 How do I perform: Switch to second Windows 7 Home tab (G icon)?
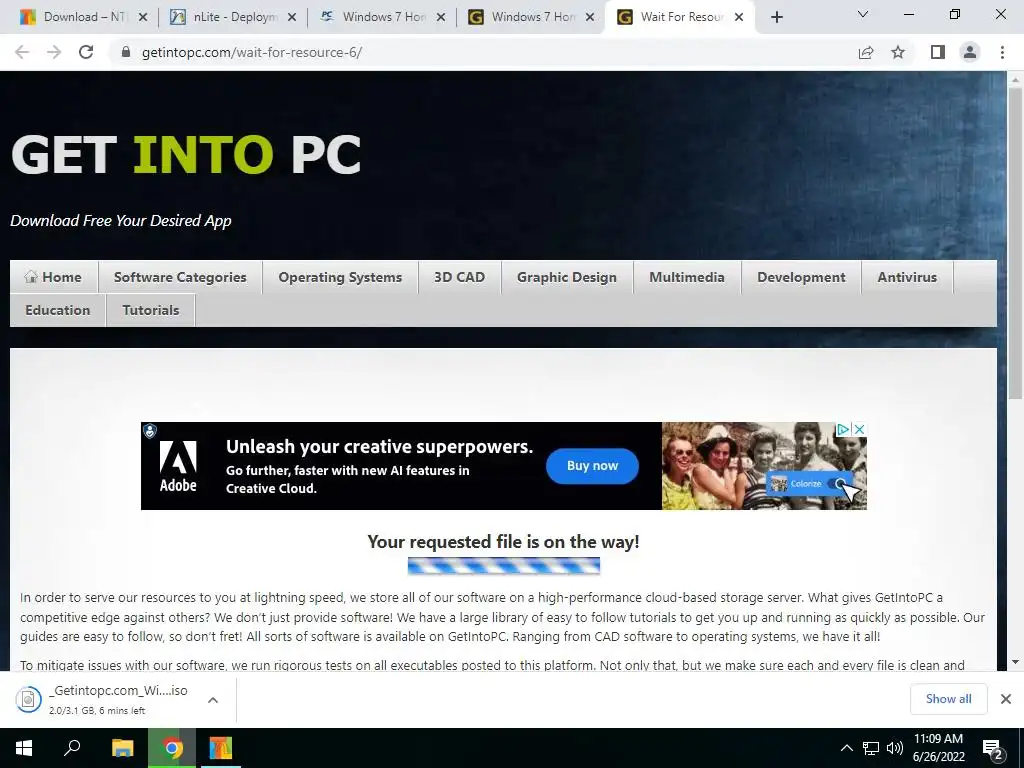(x=532, y=17)
